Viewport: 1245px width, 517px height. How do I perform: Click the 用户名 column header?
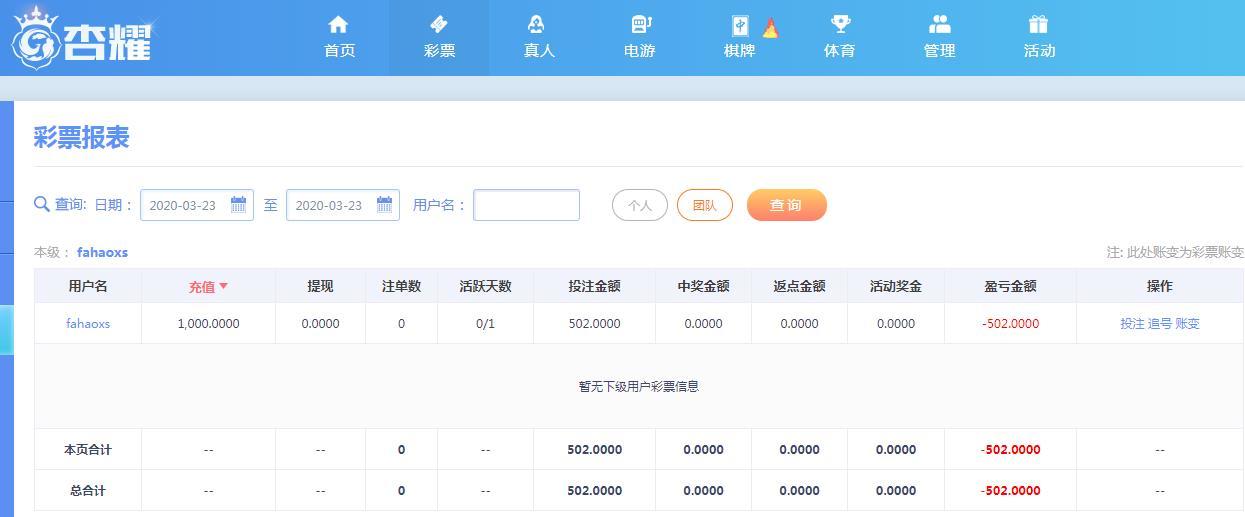coord(88,286)
